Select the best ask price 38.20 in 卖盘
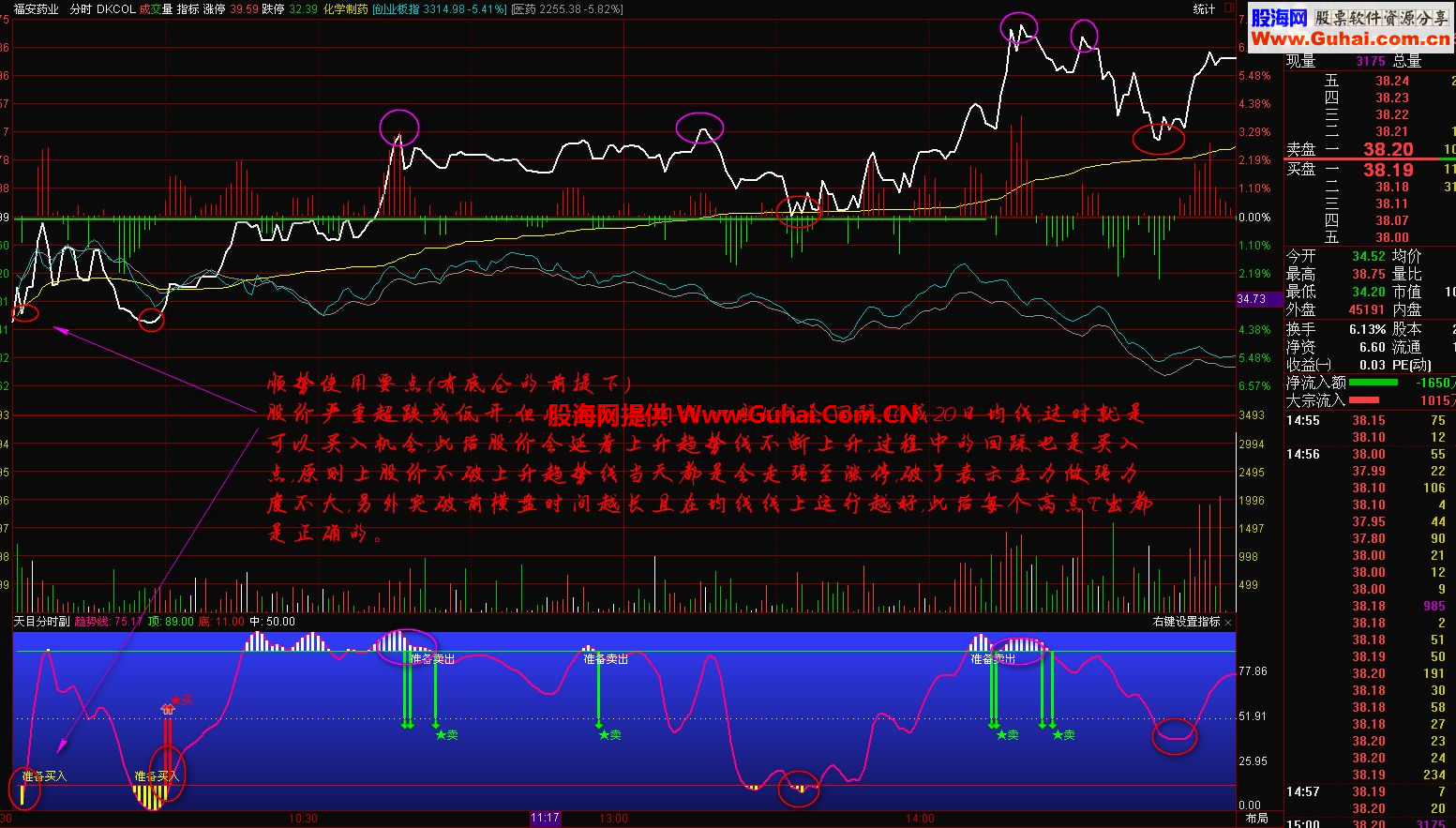This screenshot has width=1456, height=828. [1388, 150]
